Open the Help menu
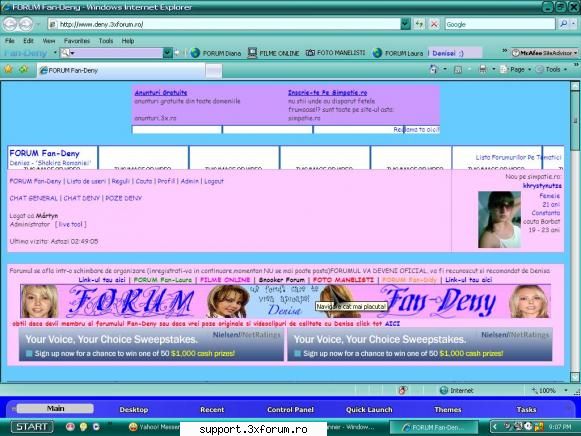The height and width of the screenshot is (436, 581). 128,41
